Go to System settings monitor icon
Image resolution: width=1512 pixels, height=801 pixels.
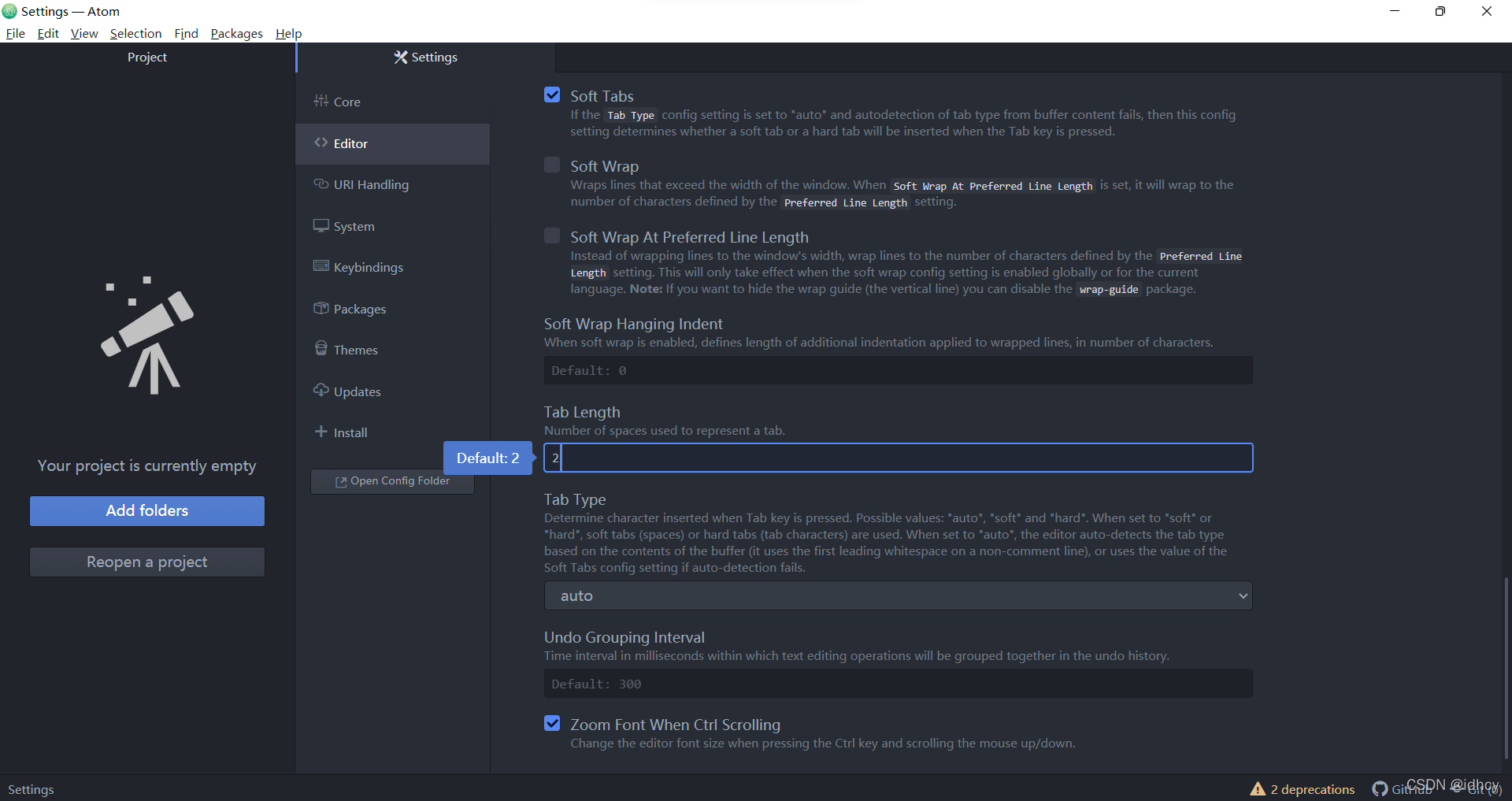click(x=321, y=225)
